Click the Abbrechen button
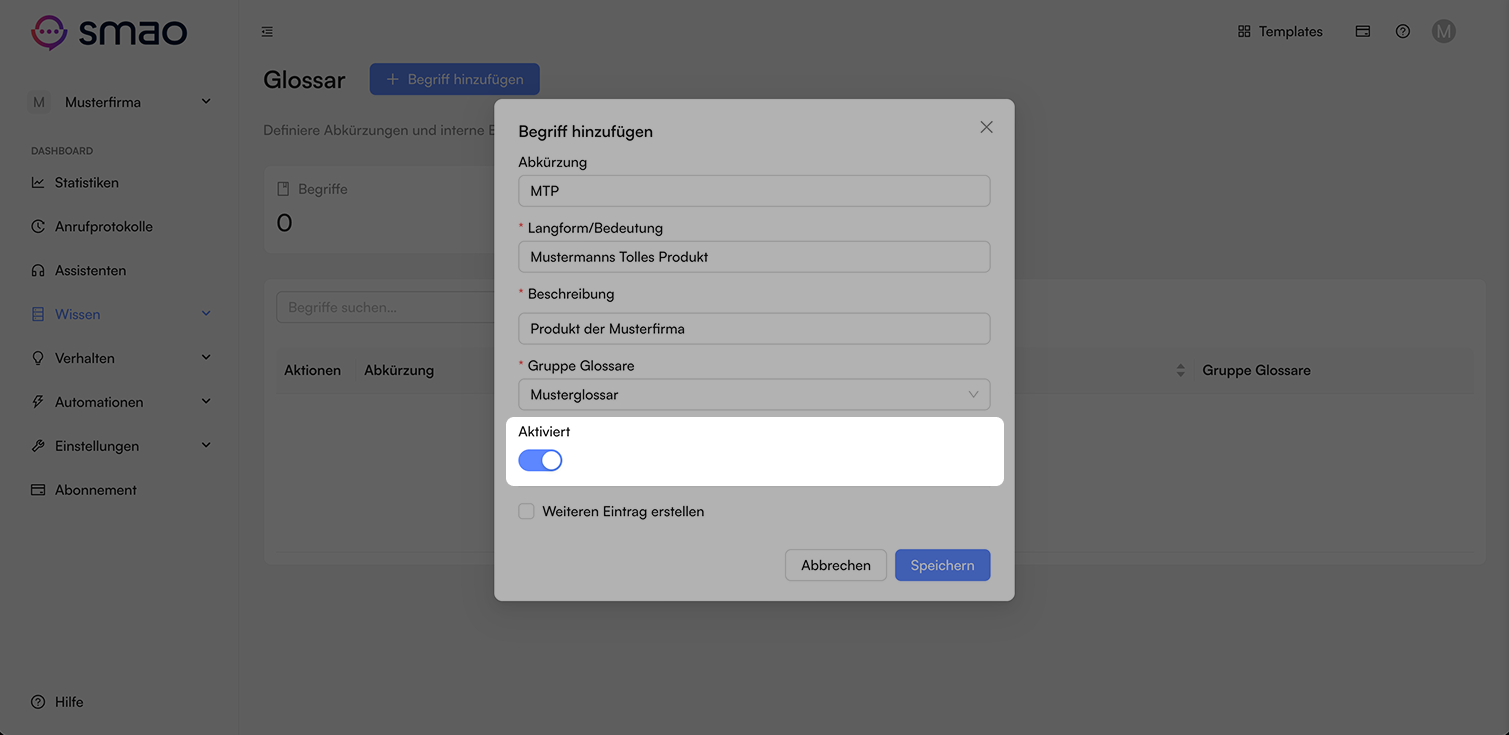 click(x=836, y=565)
